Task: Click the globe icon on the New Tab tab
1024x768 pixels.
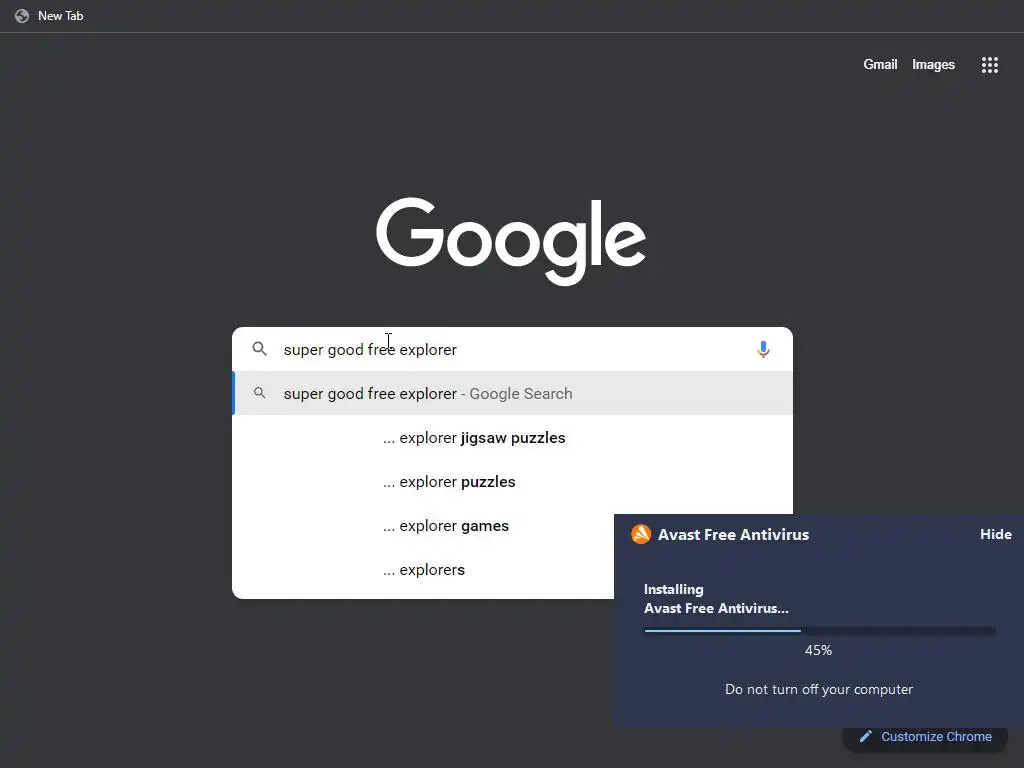Action: (x=22, y=16)
